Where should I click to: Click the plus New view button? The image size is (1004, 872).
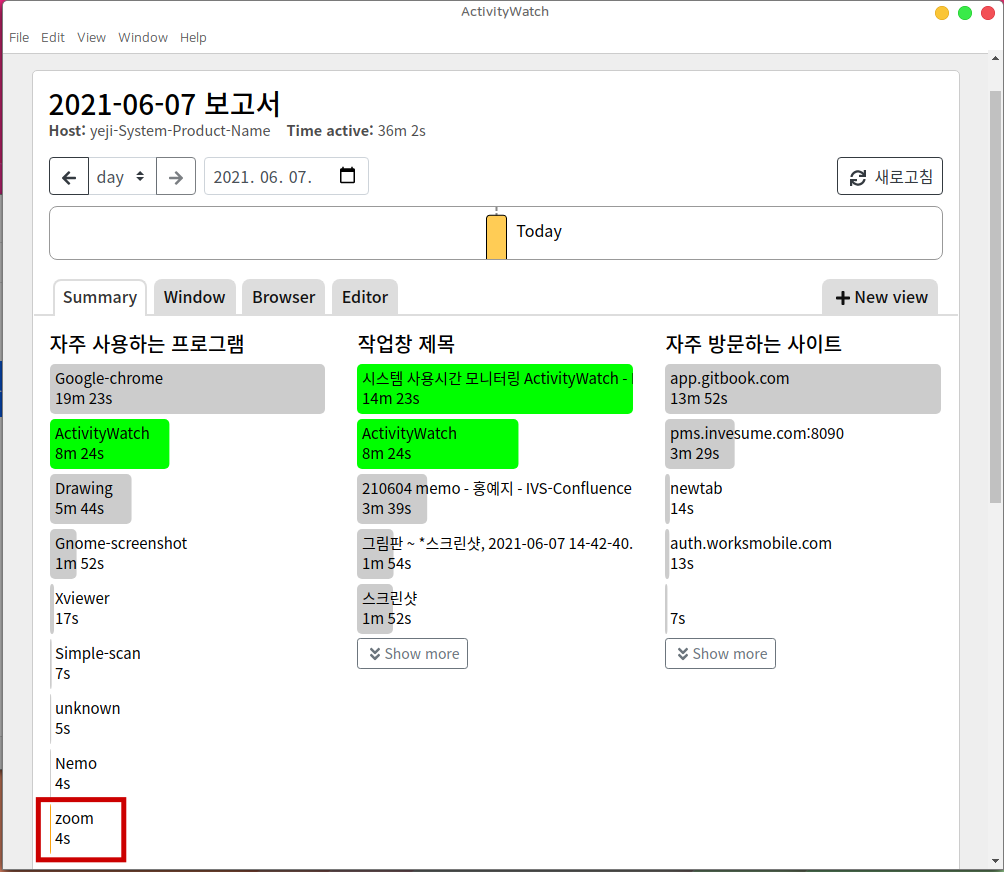point(880,297)
